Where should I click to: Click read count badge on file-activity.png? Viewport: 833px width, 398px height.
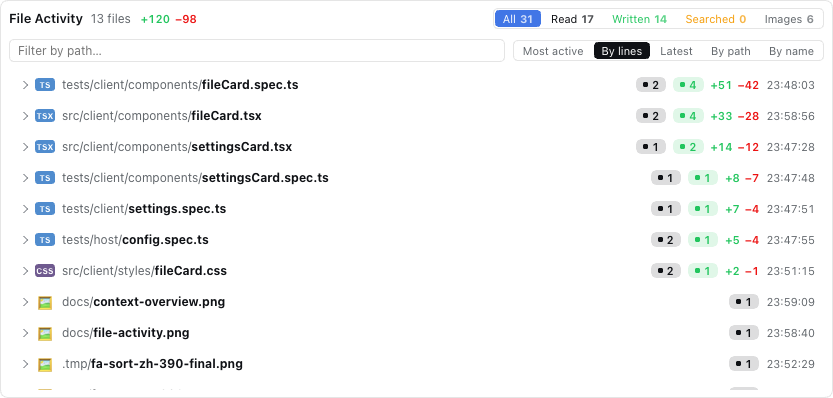pyautogui.click(x=744, y=333)
